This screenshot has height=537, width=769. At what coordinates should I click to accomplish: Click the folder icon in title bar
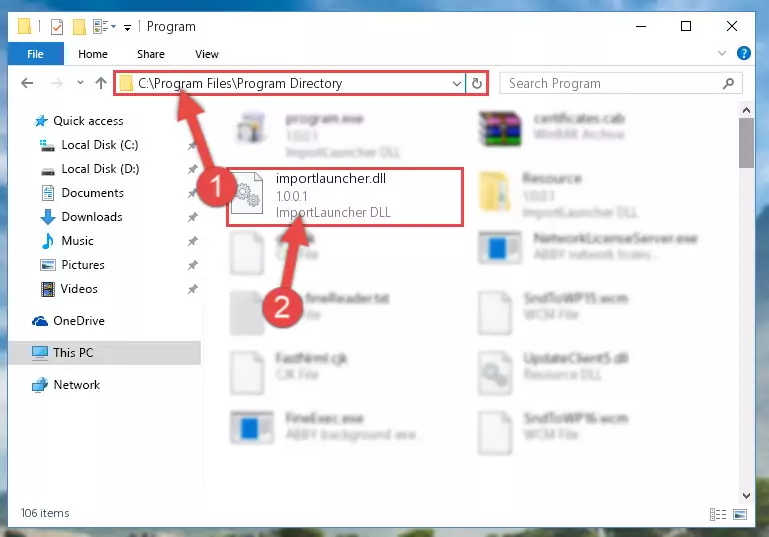tap(25, 26)
